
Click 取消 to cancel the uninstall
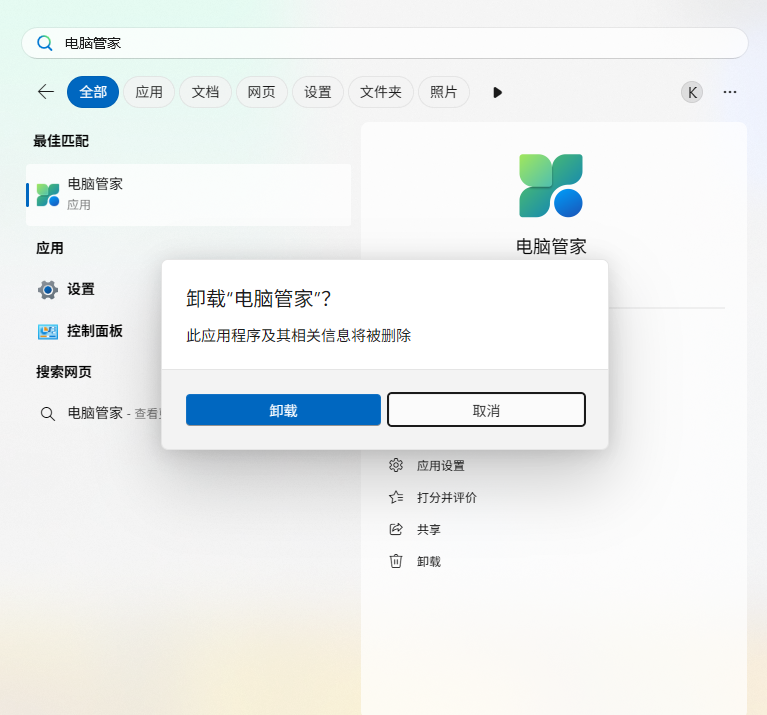coord(486,410)
